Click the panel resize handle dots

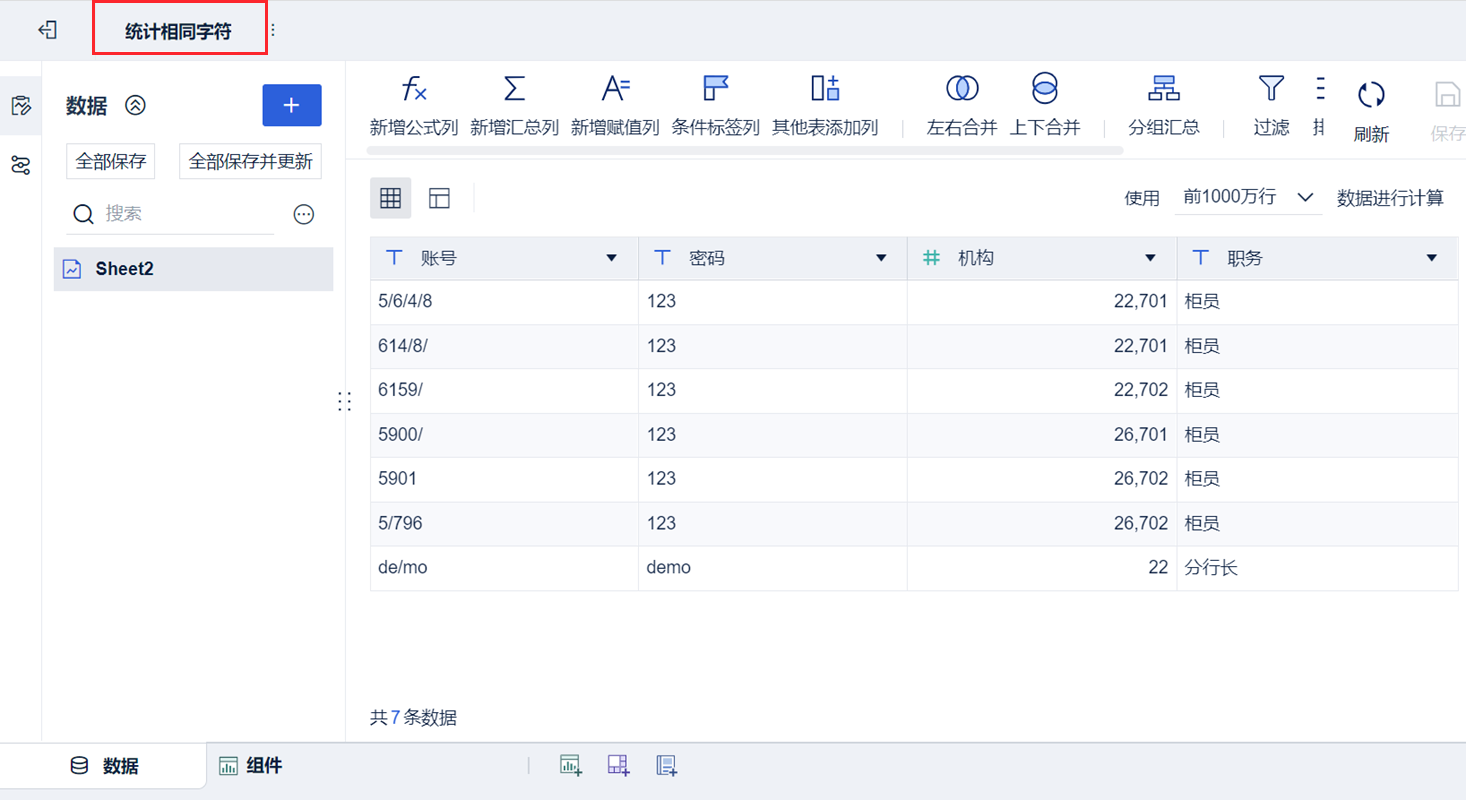pos(345,402)
